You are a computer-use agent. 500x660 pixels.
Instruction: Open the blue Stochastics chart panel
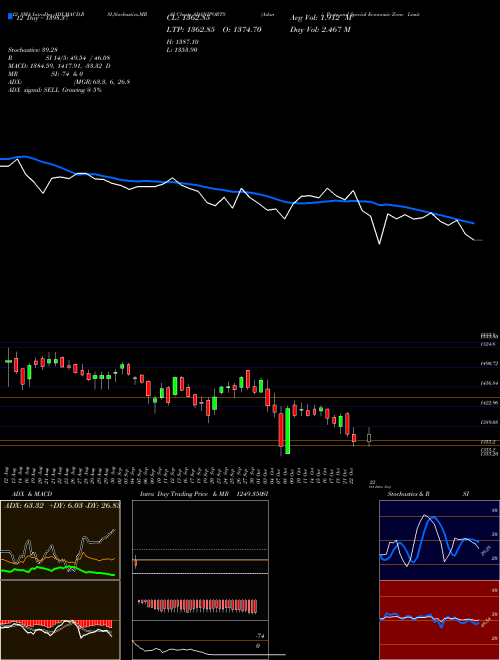tap(439, 540)
